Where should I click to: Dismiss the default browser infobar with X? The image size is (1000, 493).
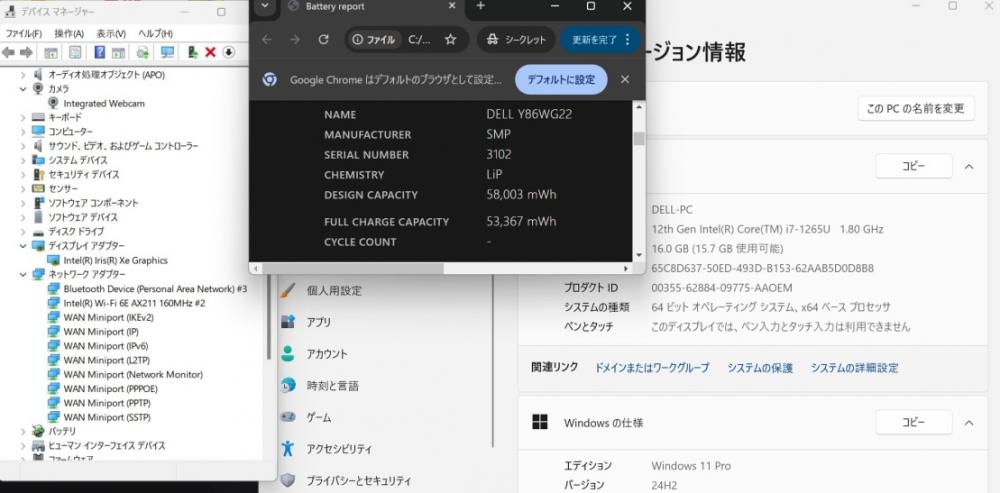click(x=625, y=80)
